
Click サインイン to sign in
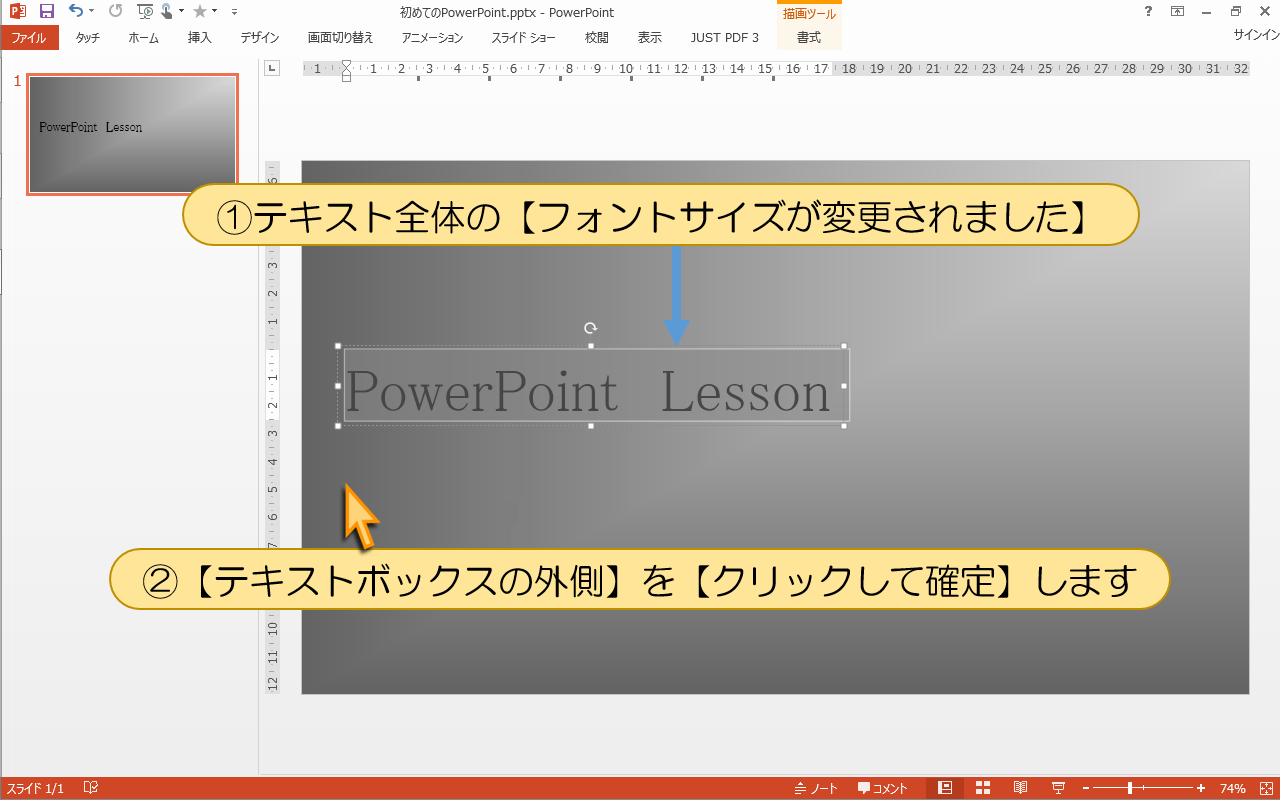click(x=1256, y=35)
